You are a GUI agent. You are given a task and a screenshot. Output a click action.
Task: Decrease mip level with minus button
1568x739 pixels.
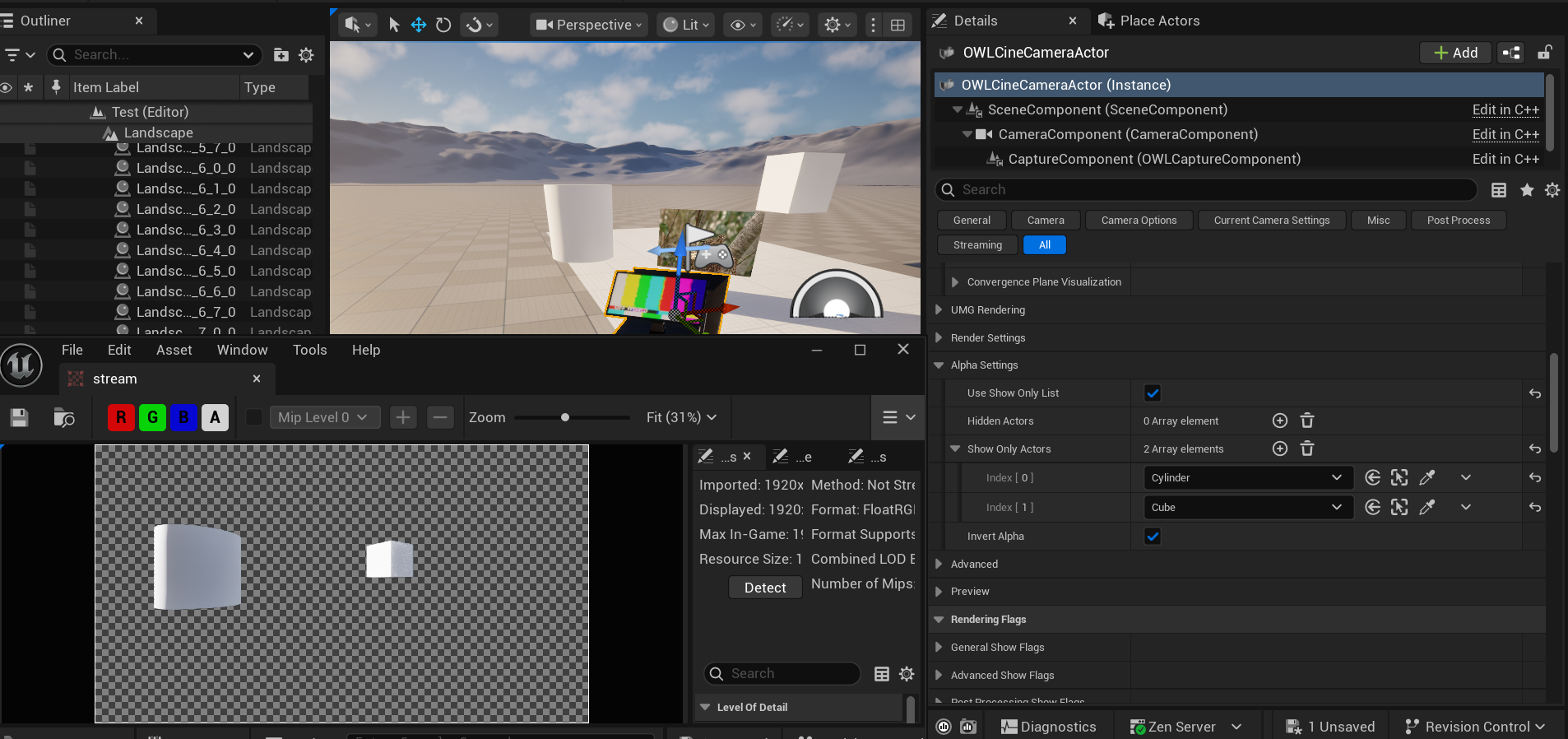coord(441,417)
